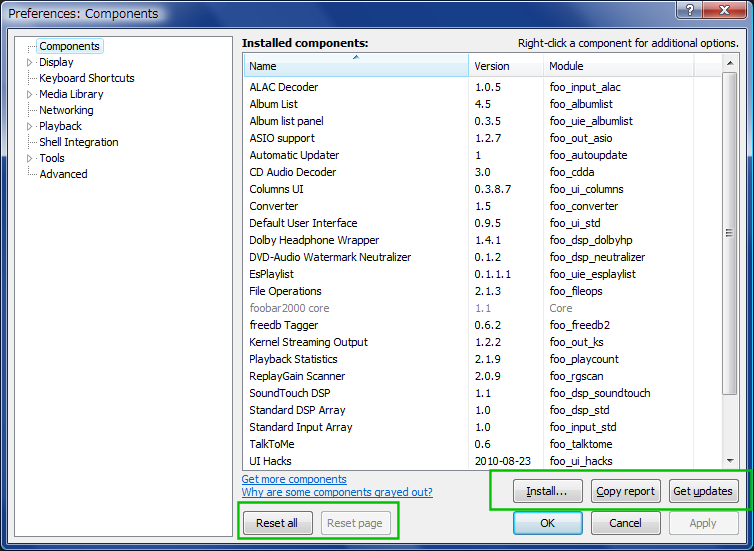
Task: Select the CD Audio Decoder component
Action: click(x=483, y=172)
